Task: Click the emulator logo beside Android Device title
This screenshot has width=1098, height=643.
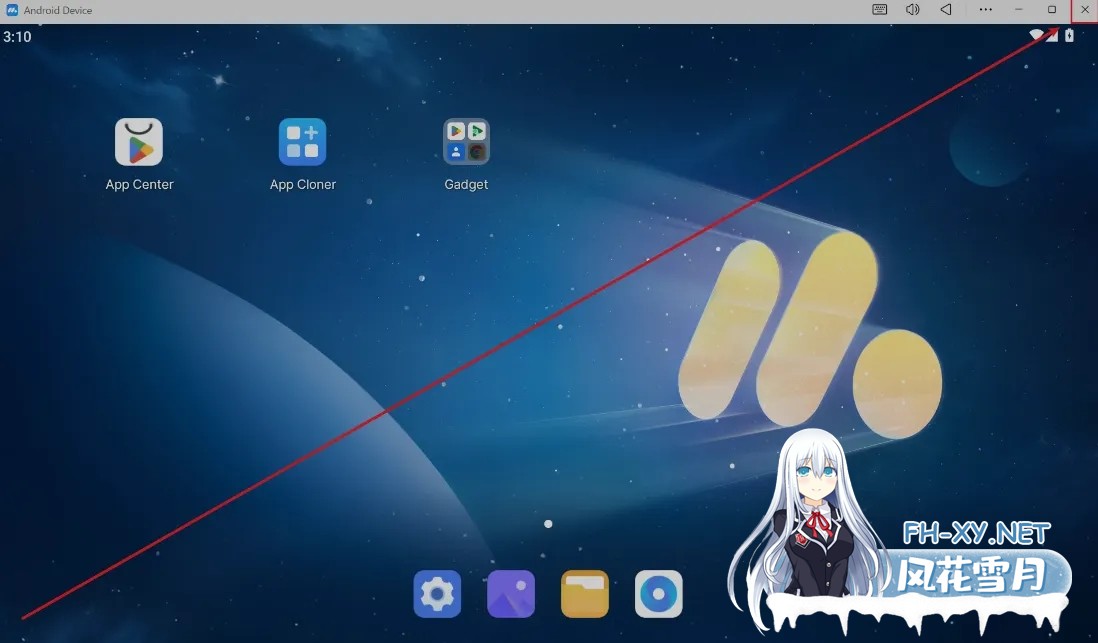Action: [12, 10]
